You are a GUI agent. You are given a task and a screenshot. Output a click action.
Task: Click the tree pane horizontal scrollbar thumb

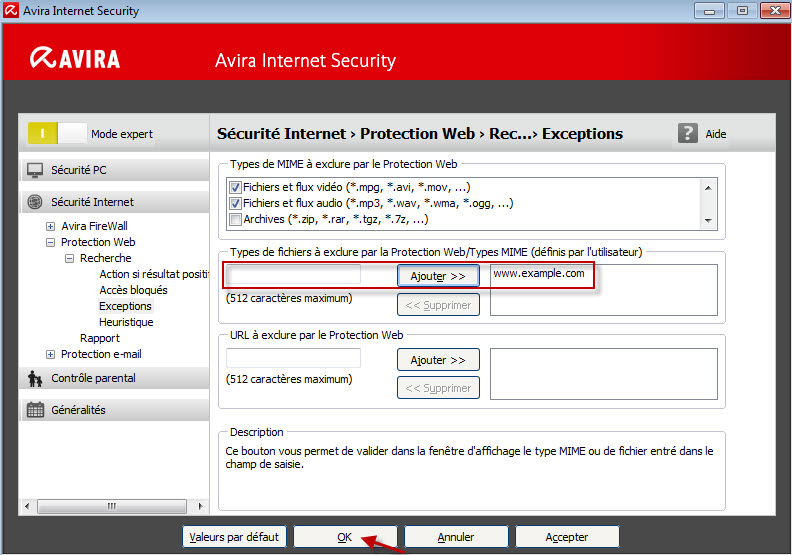[x=112, y=506]
